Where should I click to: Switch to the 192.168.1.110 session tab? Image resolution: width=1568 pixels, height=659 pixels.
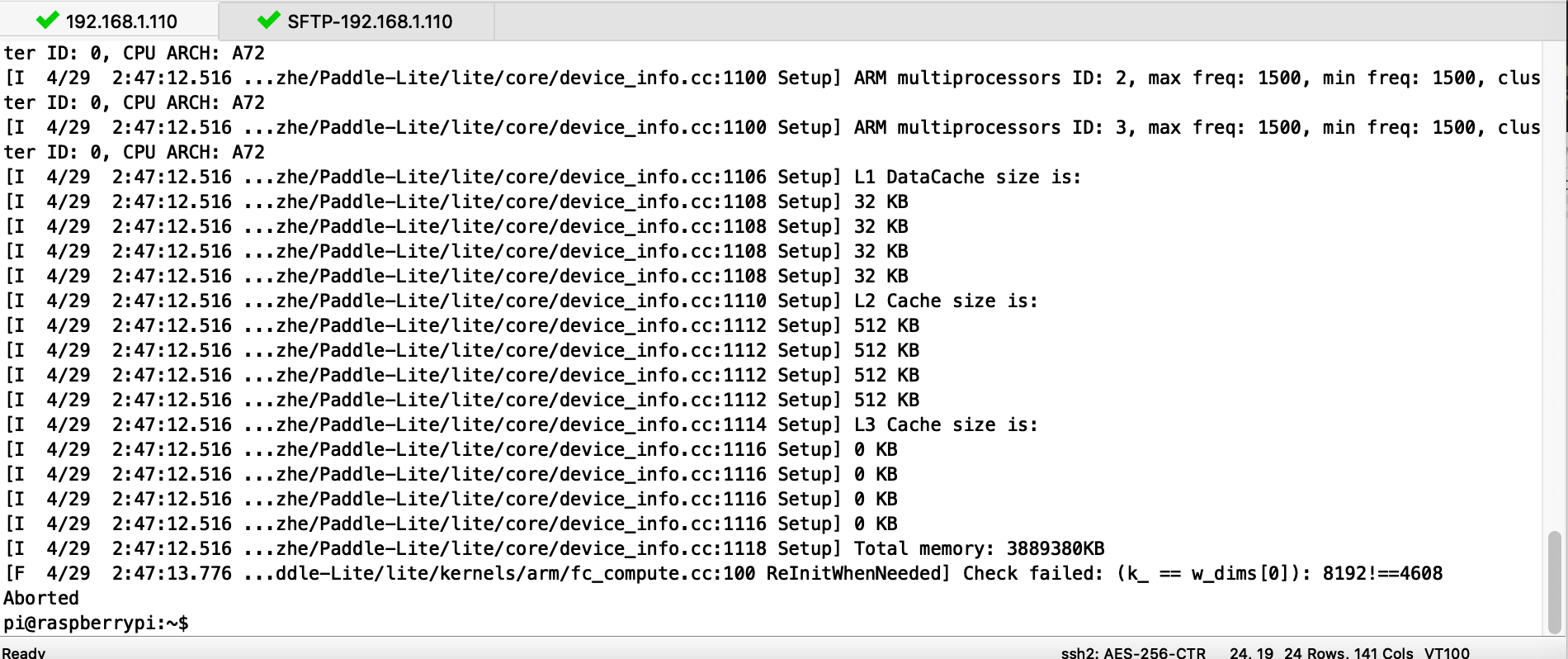(124, 20)
